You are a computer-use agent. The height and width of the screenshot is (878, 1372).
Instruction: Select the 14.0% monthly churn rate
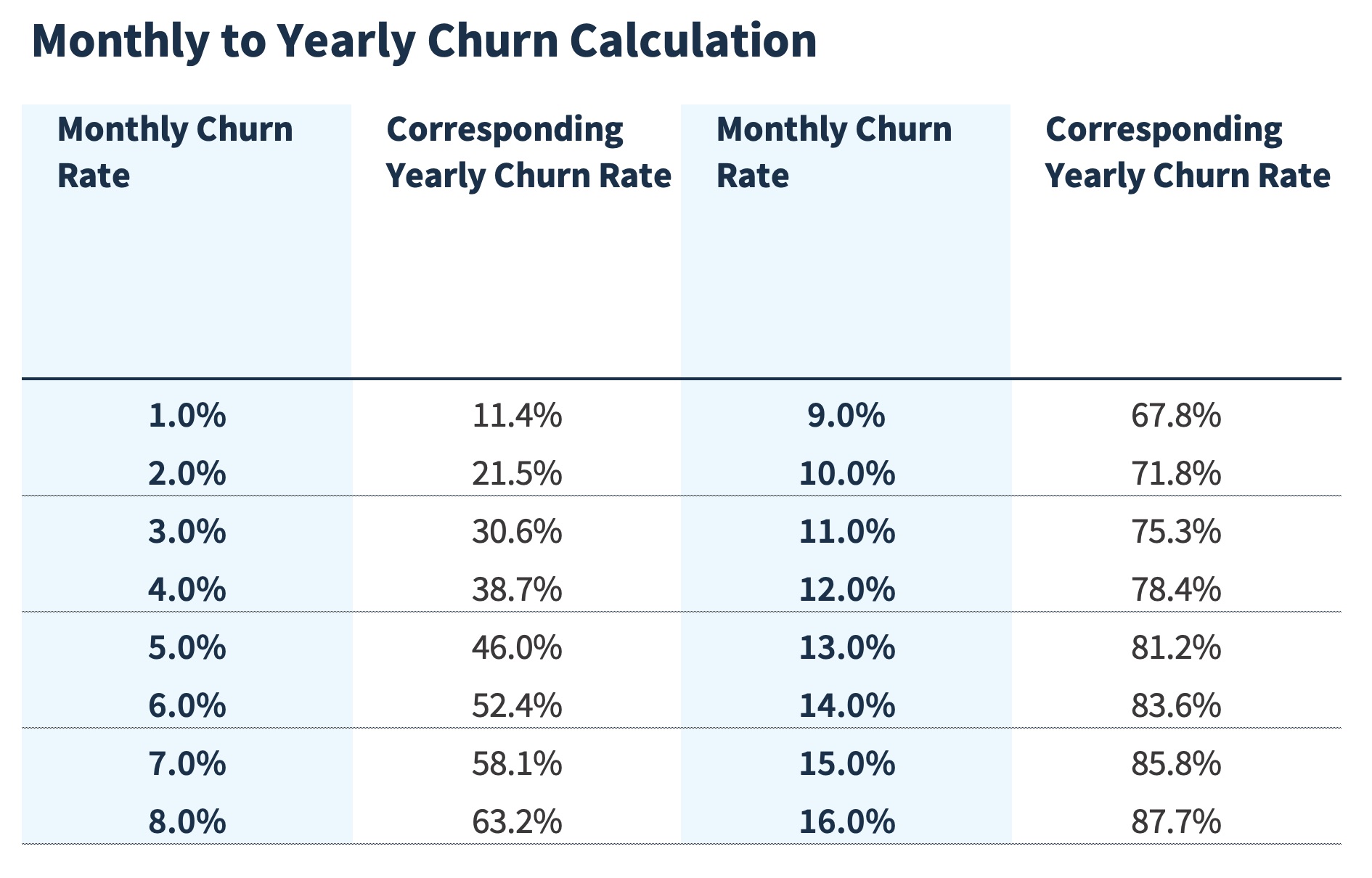click(846, 705)
